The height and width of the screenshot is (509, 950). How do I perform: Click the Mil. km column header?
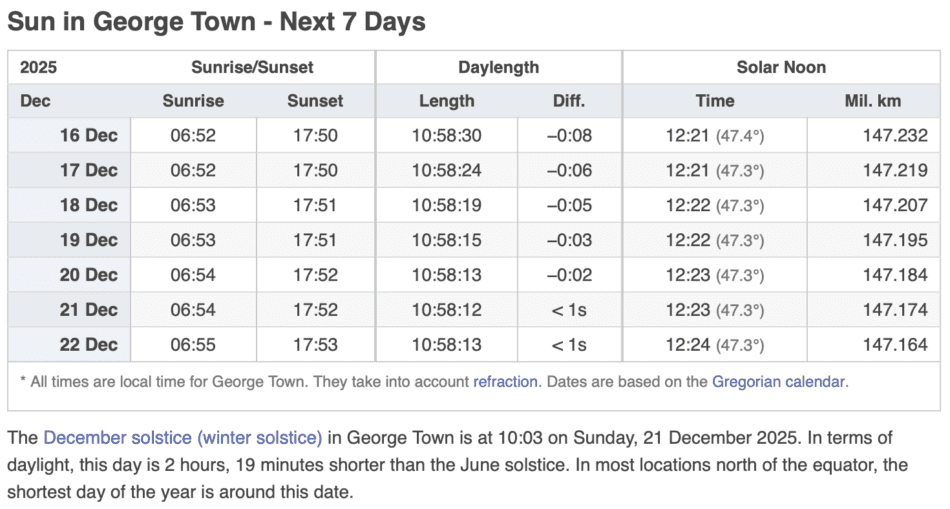[x=875, y=101]
